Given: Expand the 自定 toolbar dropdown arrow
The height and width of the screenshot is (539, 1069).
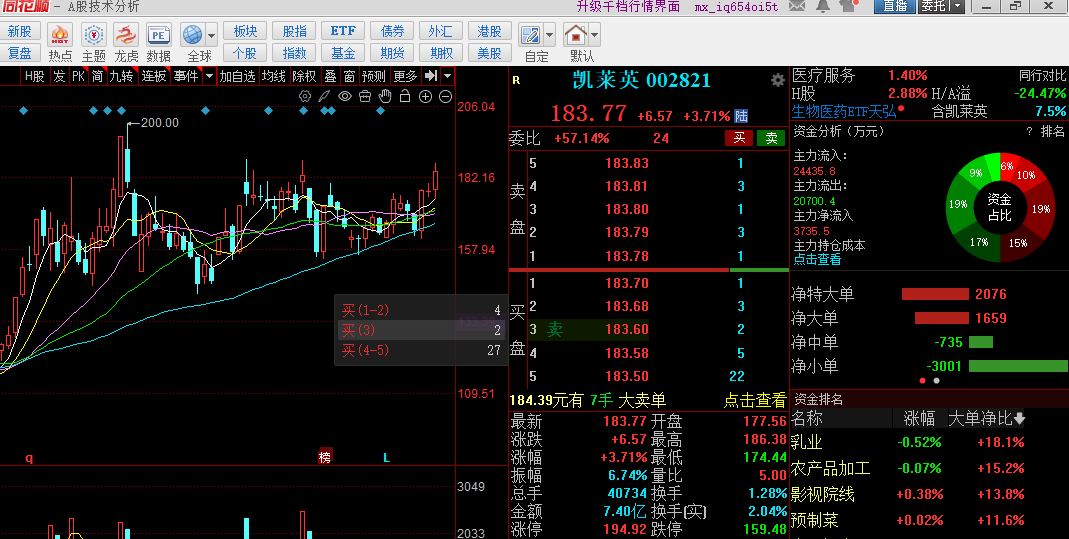Looking at the screenshot, I should [549, 34].
